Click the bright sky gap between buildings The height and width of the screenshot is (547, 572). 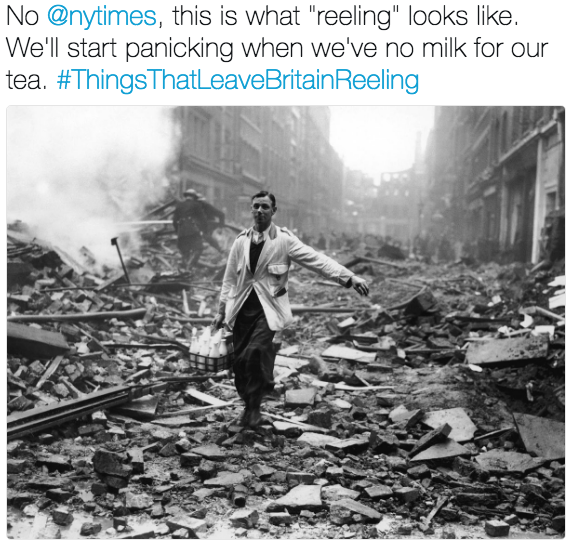click(x=379, y=140)
